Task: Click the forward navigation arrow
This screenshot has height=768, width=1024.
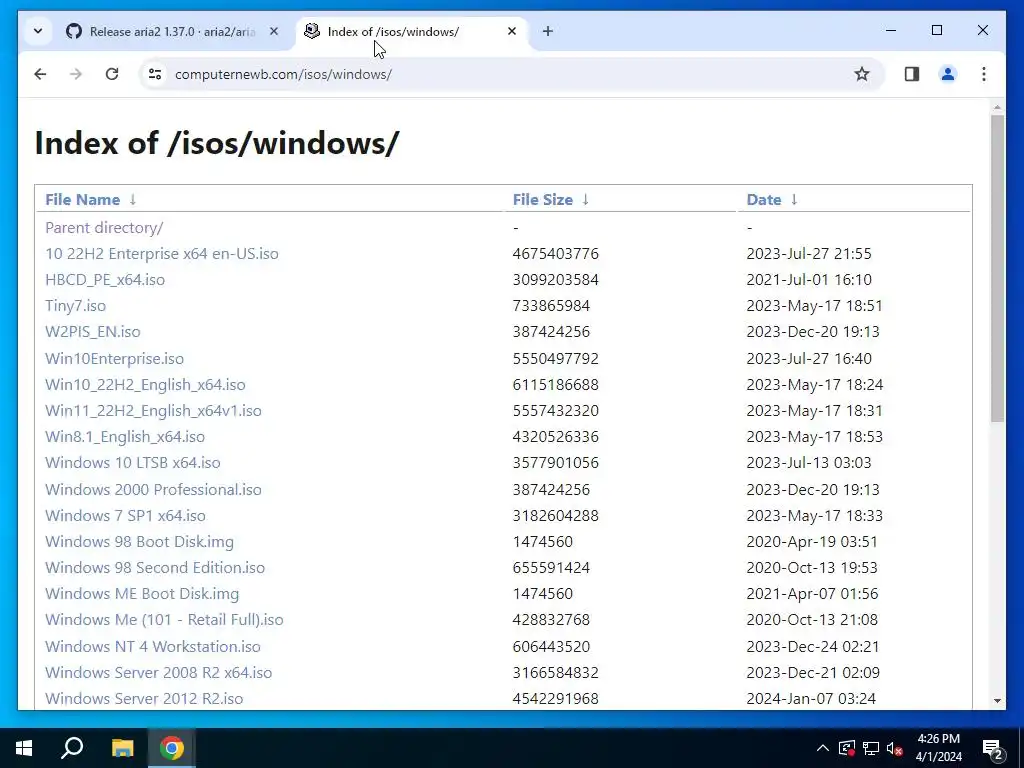Action: coord(76,74)
